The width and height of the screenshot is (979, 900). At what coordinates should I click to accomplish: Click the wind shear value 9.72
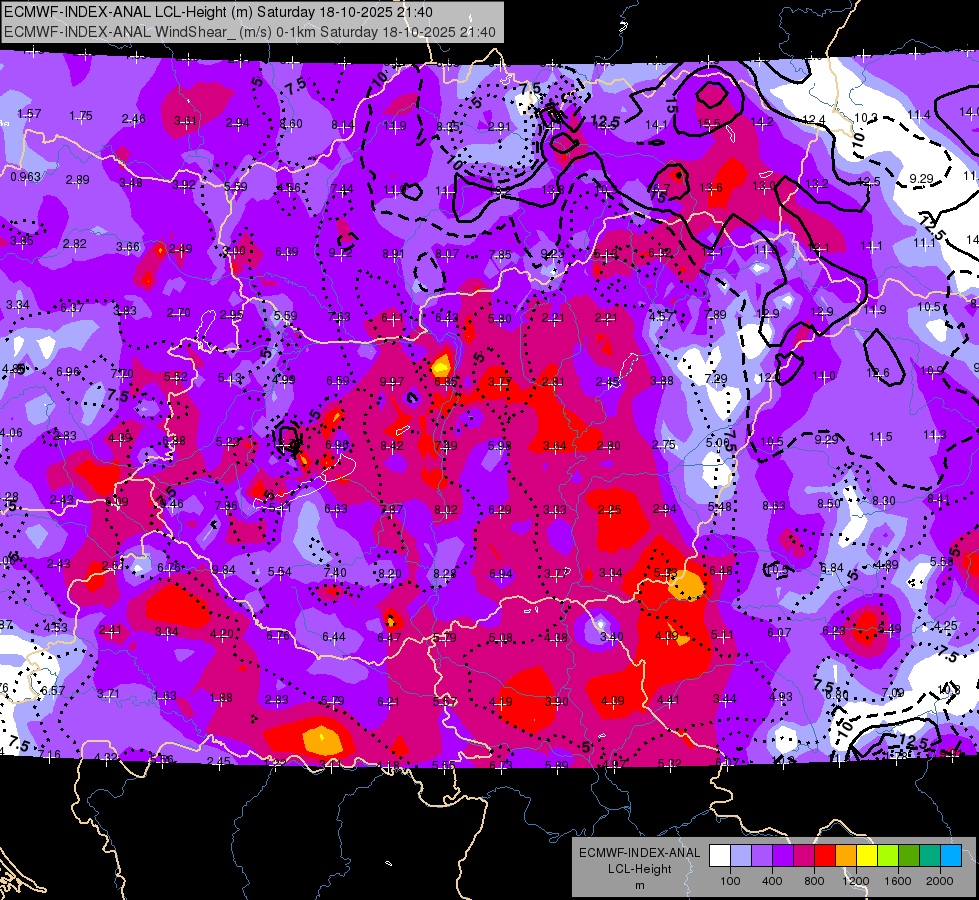[340, 253]
